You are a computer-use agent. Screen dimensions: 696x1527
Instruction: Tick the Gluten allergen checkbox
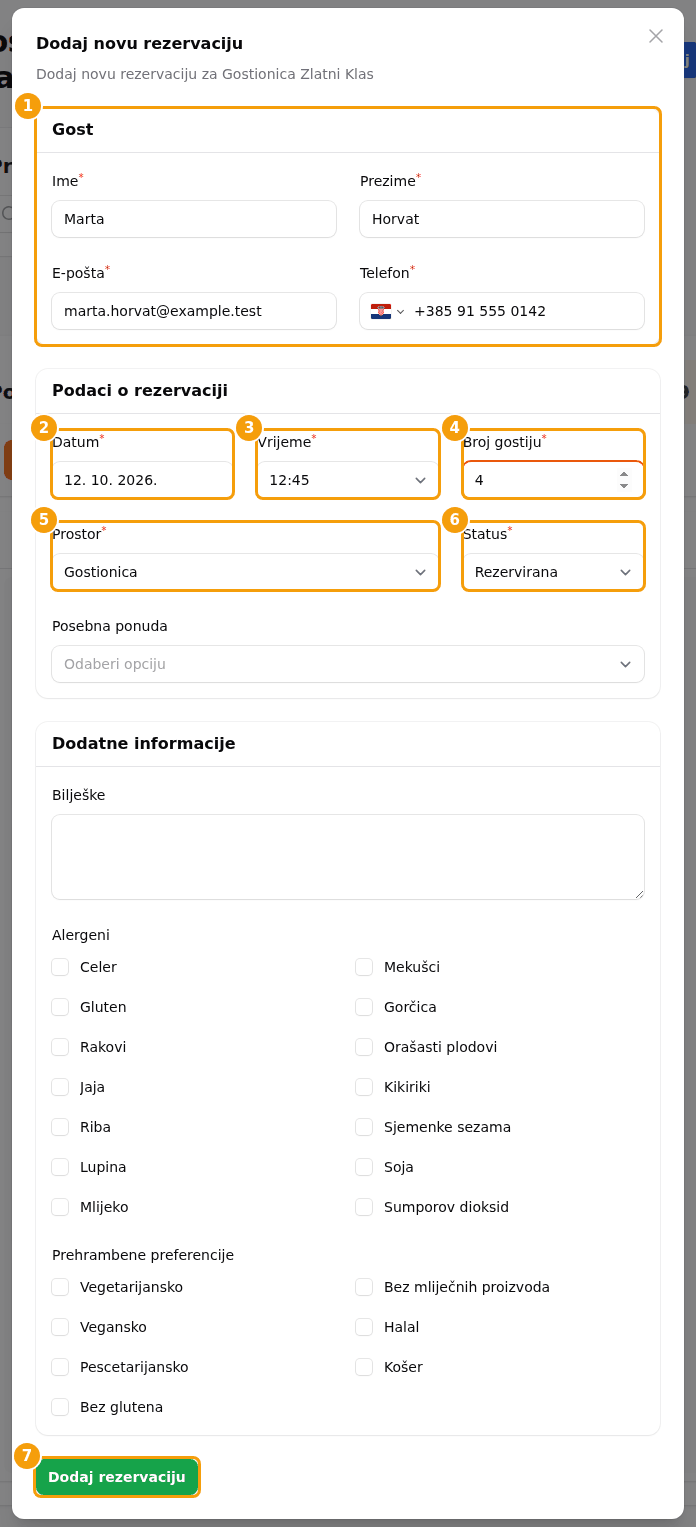60,1007
